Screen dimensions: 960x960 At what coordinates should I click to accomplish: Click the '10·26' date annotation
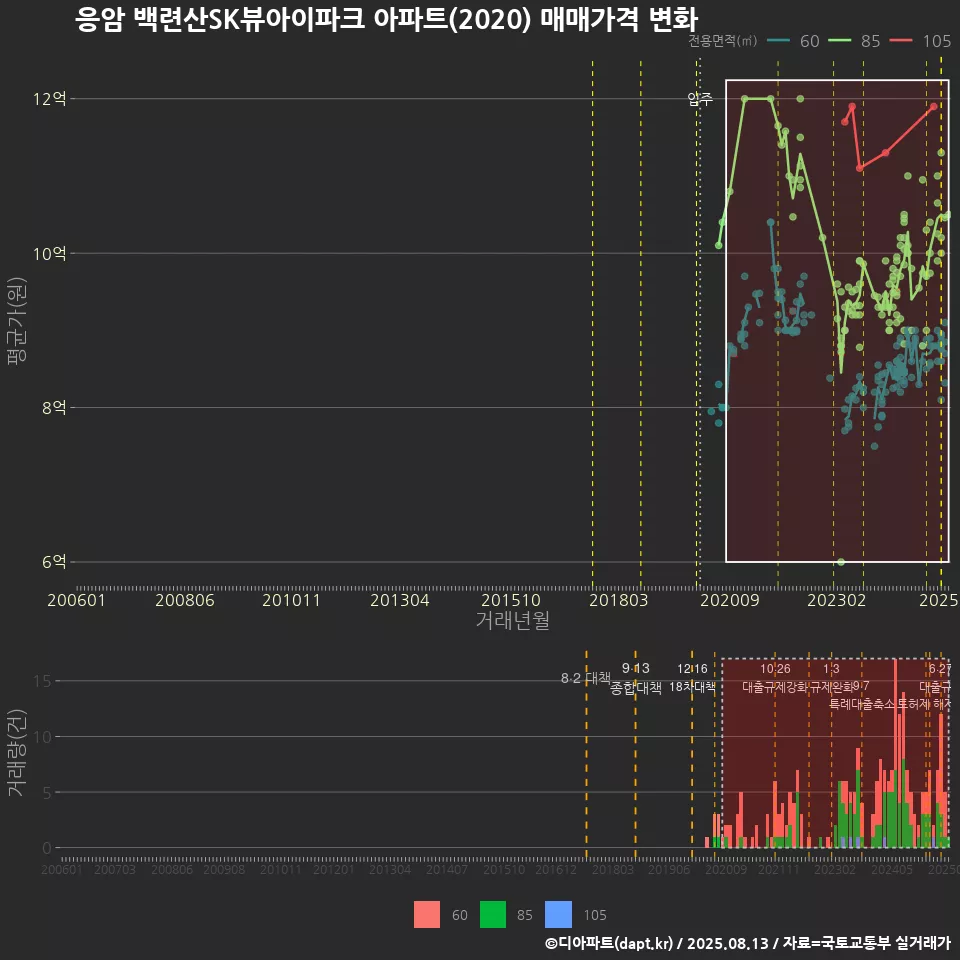coord(775,669)
